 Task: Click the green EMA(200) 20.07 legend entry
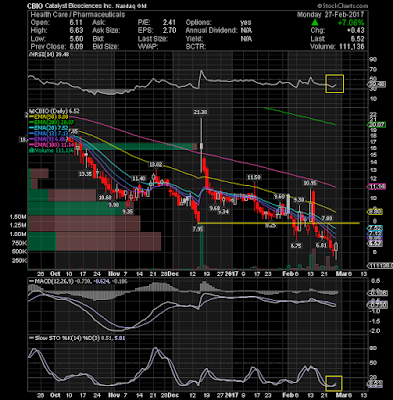51,123
